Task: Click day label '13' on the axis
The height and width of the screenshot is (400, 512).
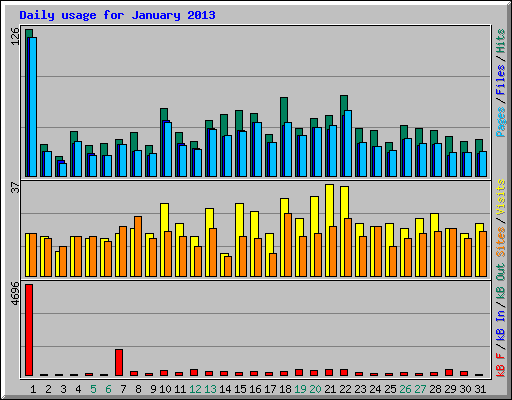Action: tap(210, 389)
